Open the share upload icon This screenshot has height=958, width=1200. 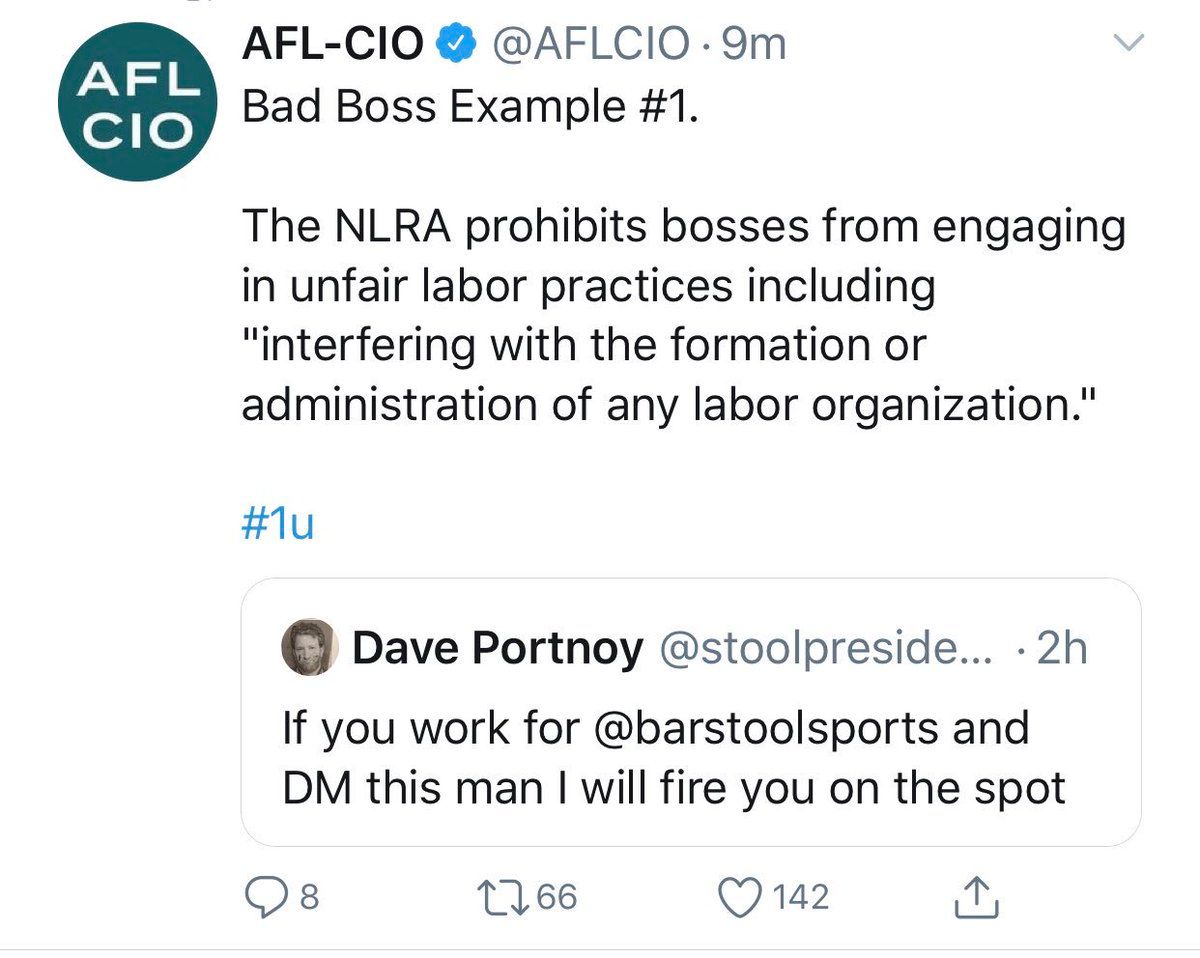[978, 897]
